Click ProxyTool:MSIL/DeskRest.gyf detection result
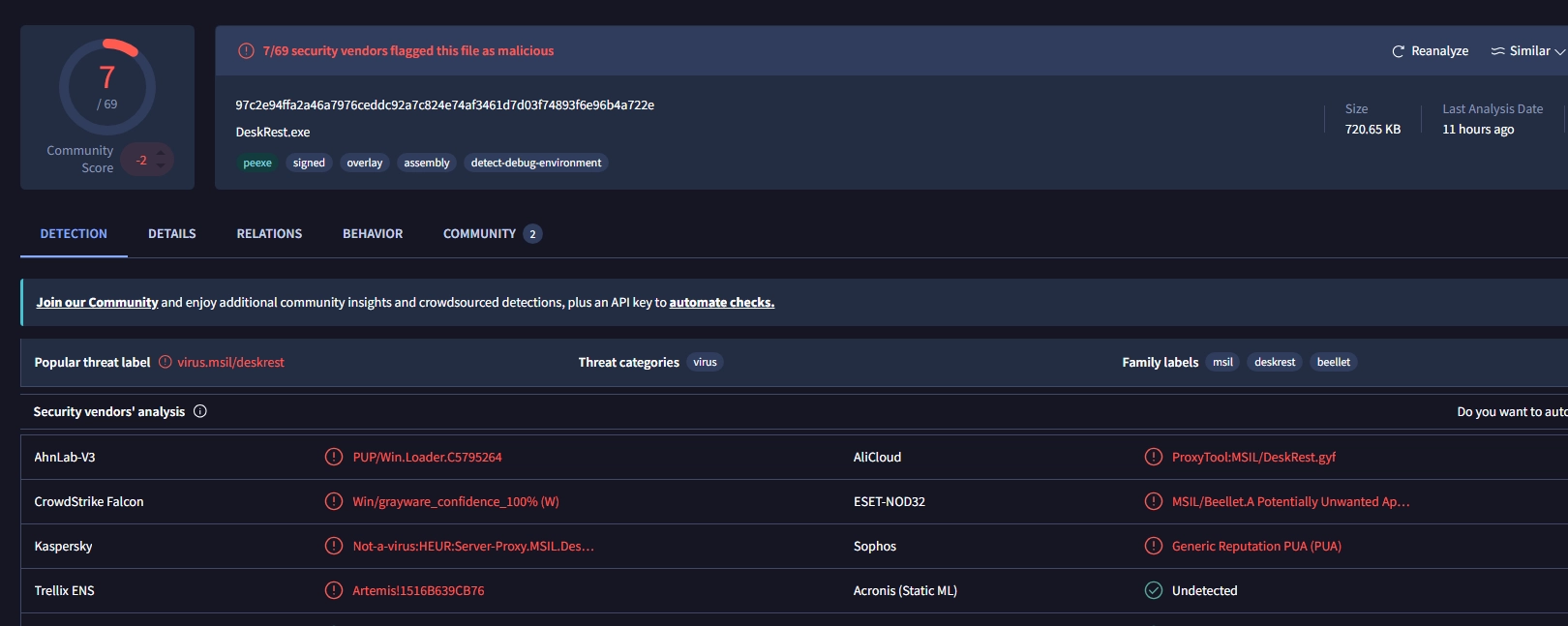The image size is (1568, 626). [1253, 457]
